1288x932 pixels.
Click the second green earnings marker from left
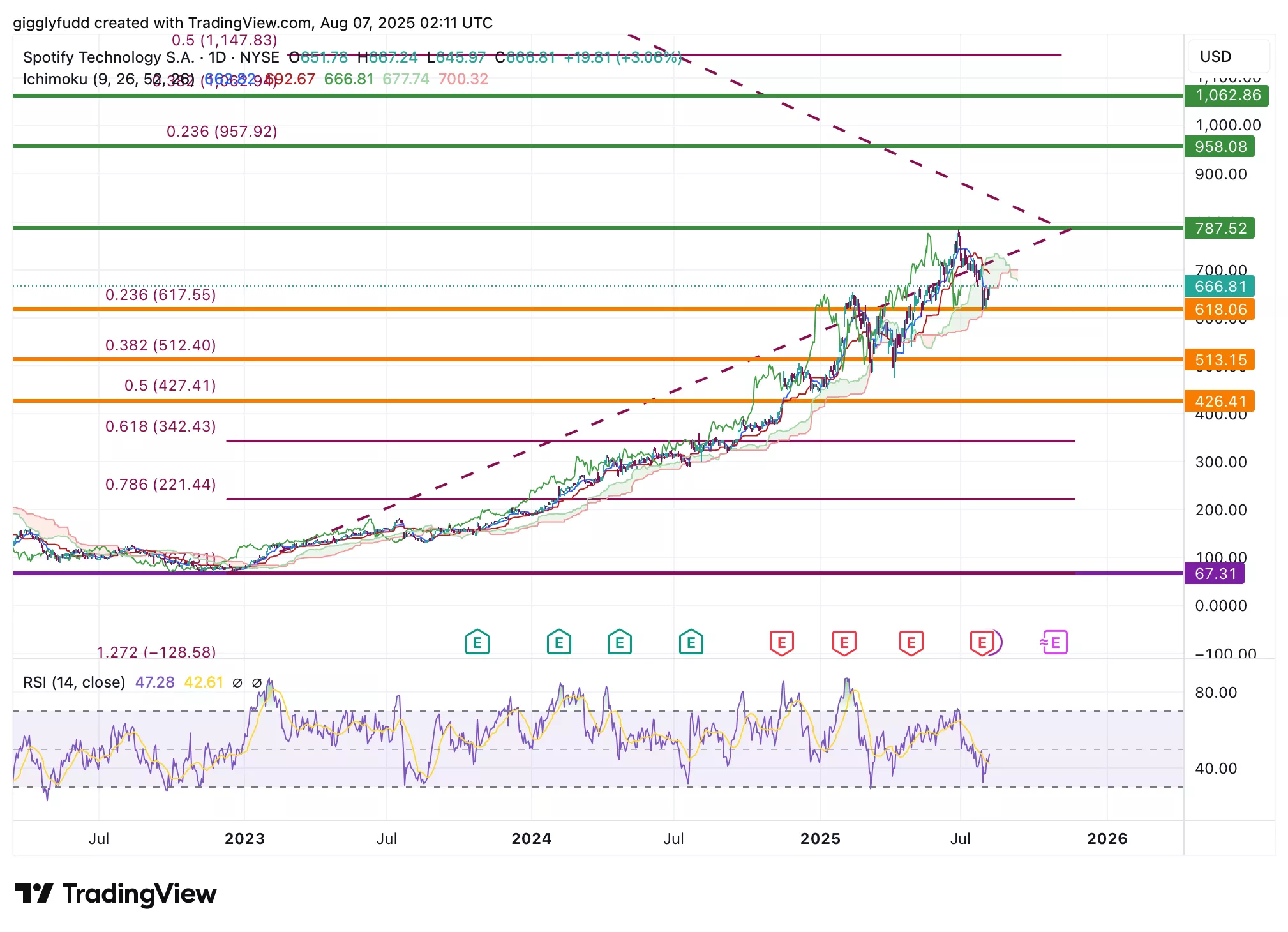point(558,642)
